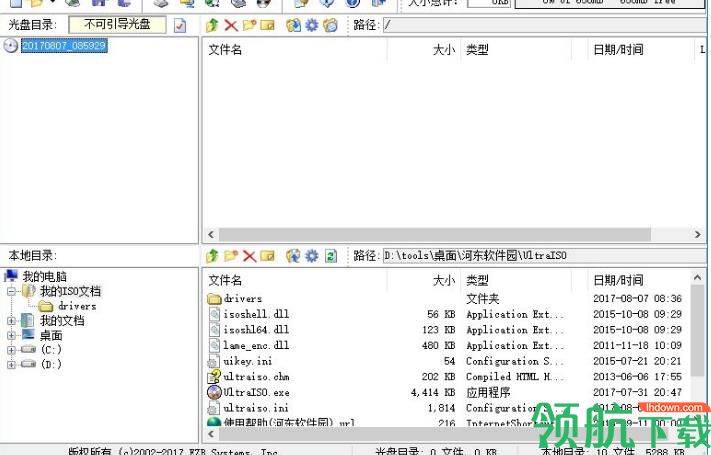Viewport: 711px width, 455px height.
Task: Select (D:) drive in tree
Action: [51, 365]
